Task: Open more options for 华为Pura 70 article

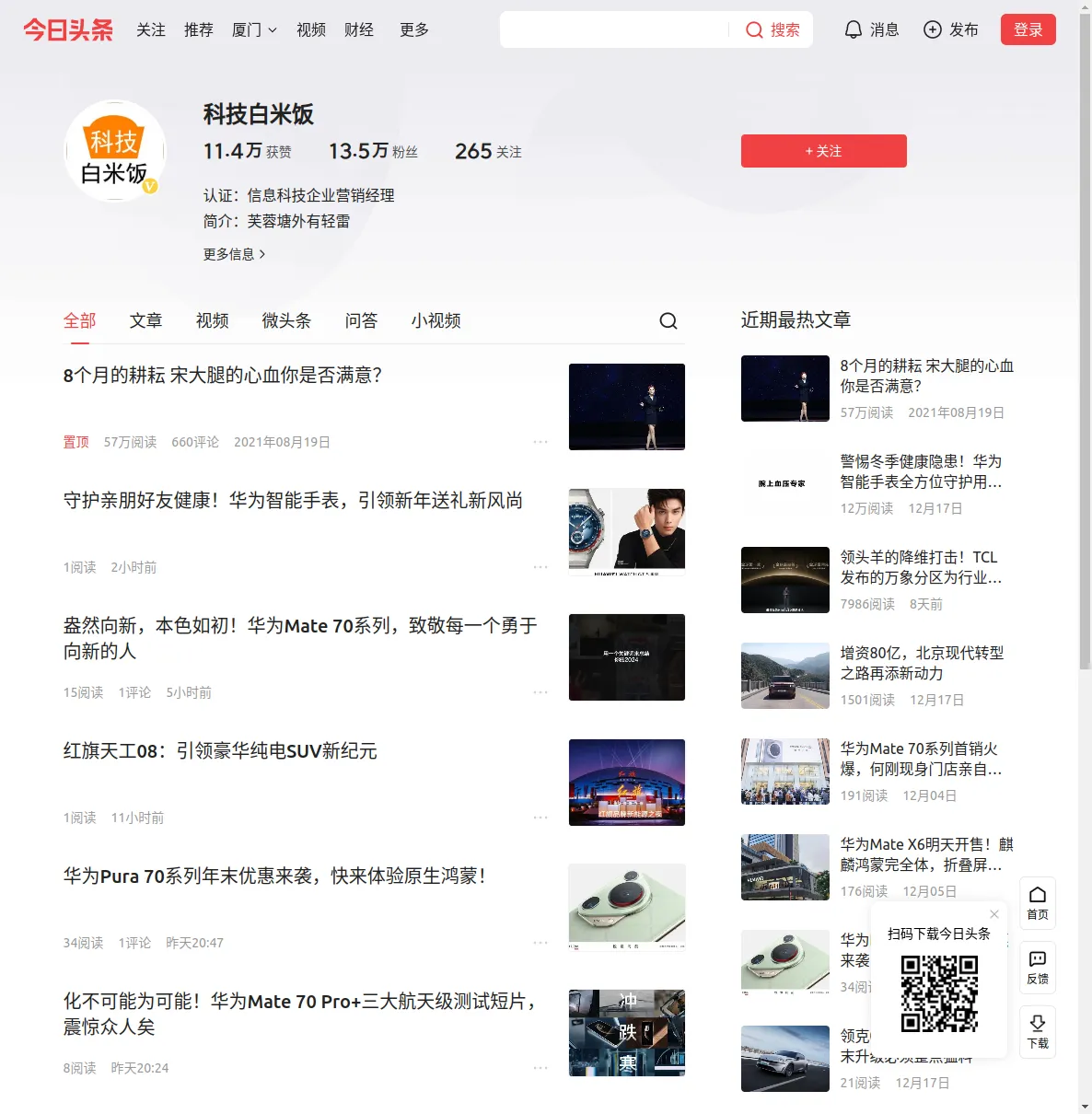Action: pos(540,943)
